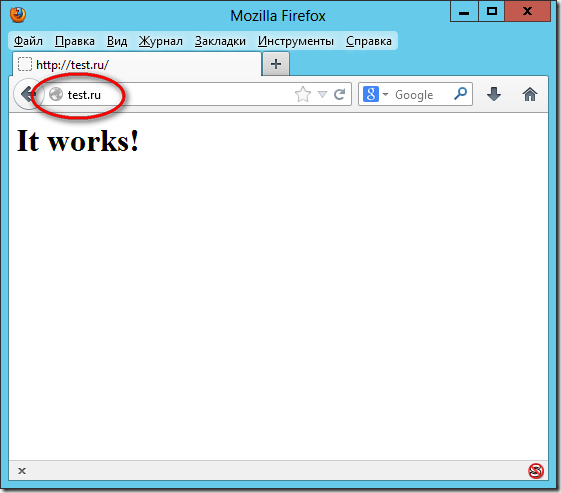Click the red blocked status icon
Image resolution: width=561 pixels, height=493 pixels.
coord(536,470)
